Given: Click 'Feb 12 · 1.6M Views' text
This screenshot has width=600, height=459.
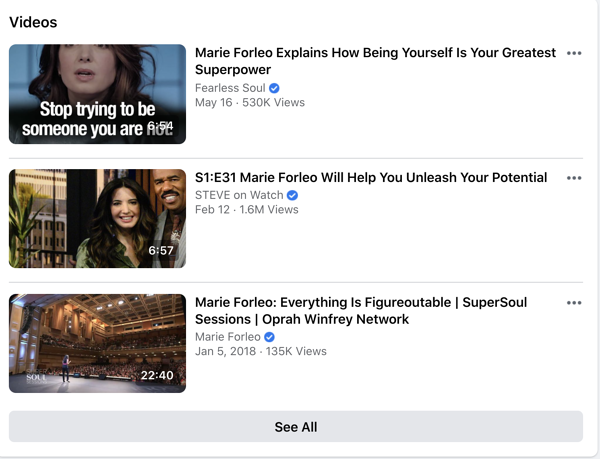Looking at the screenshot, I should pos(247,210).
